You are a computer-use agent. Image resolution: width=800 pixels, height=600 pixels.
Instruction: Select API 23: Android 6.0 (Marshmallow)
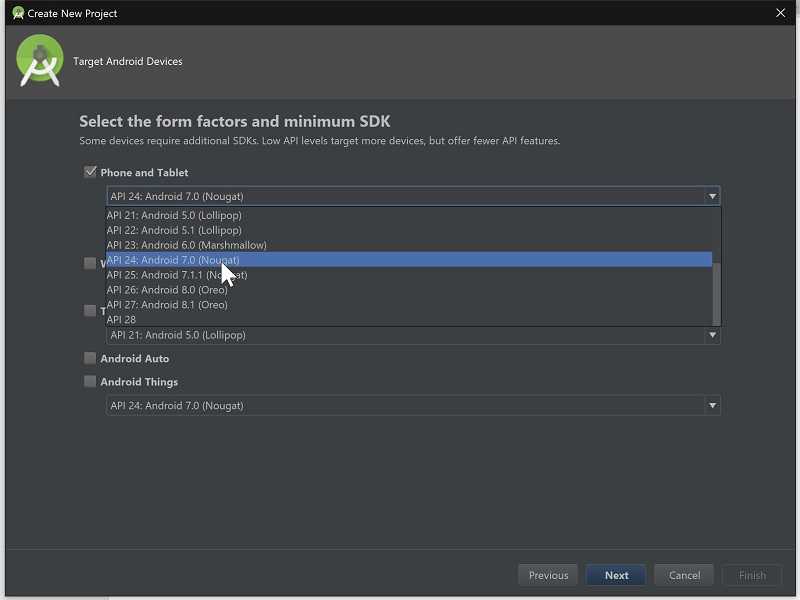409,245
